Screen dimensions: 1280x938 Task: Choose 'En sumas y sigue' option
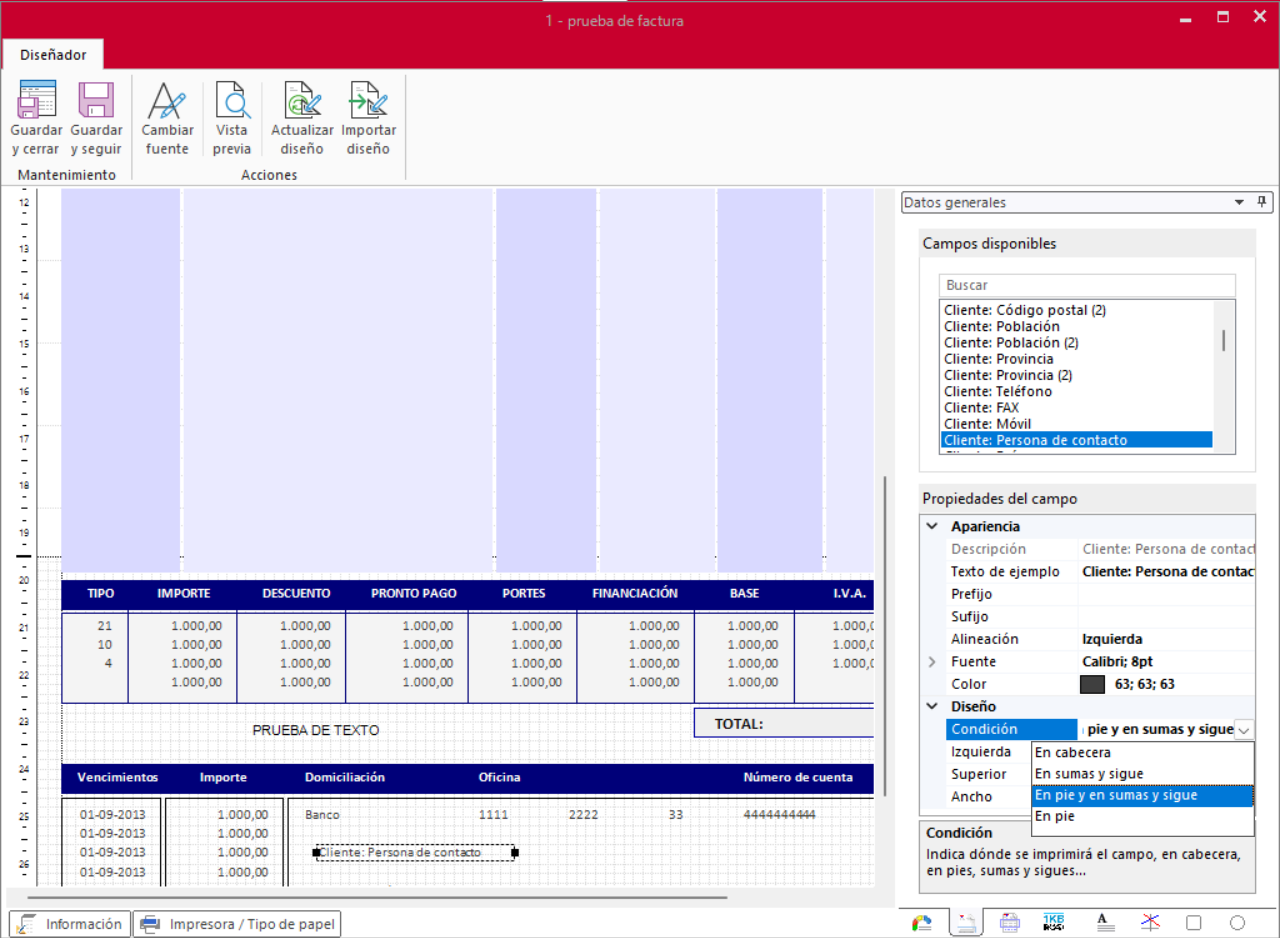(x=1142, y=774)
